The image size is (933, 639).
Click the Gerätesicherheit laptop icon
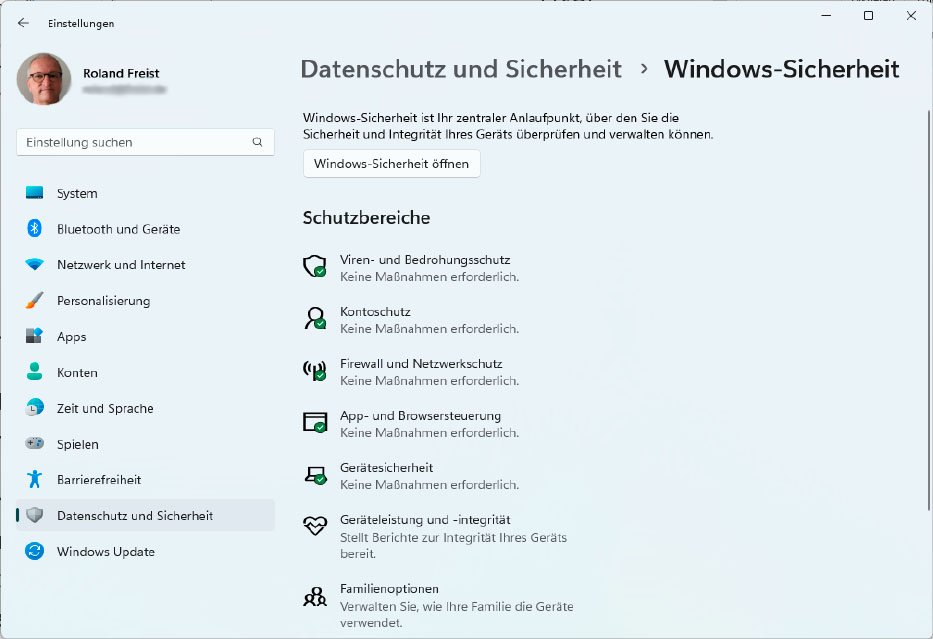coord(315,474)
